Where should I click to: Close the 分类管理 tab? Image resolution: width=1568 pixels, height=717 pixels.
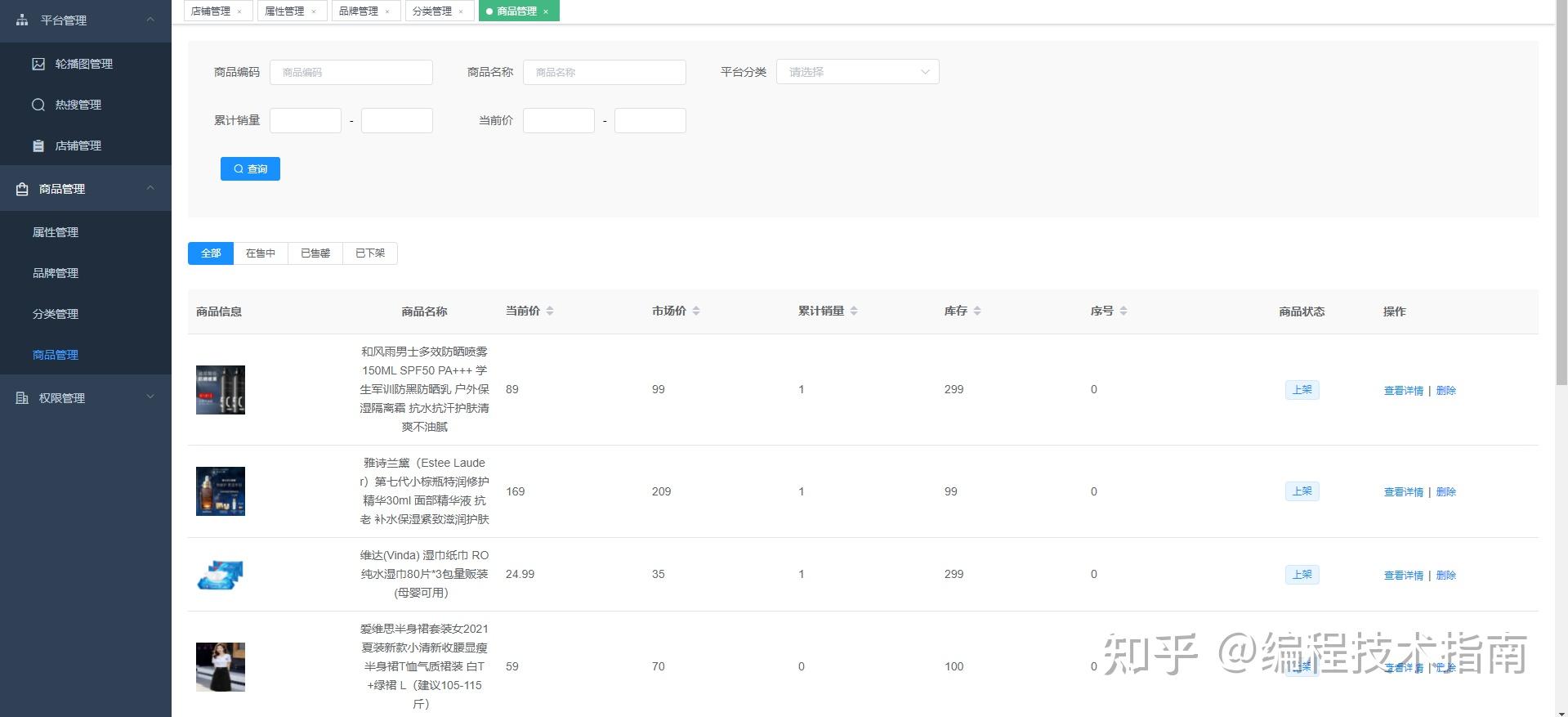461,11
